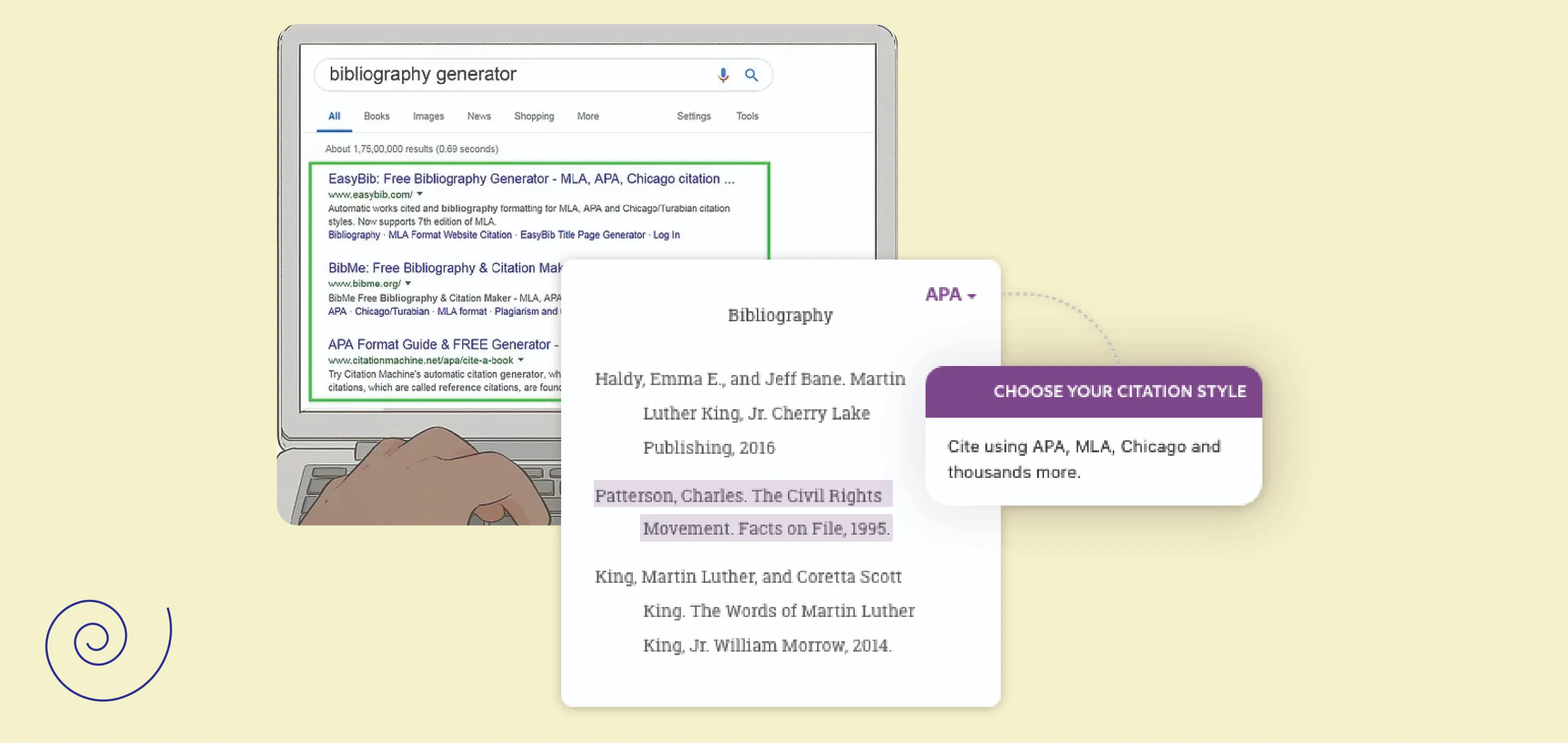Screen dimensions: 1568x743
Task: Click the magnifying glass search icon
Action: point(751,75)
